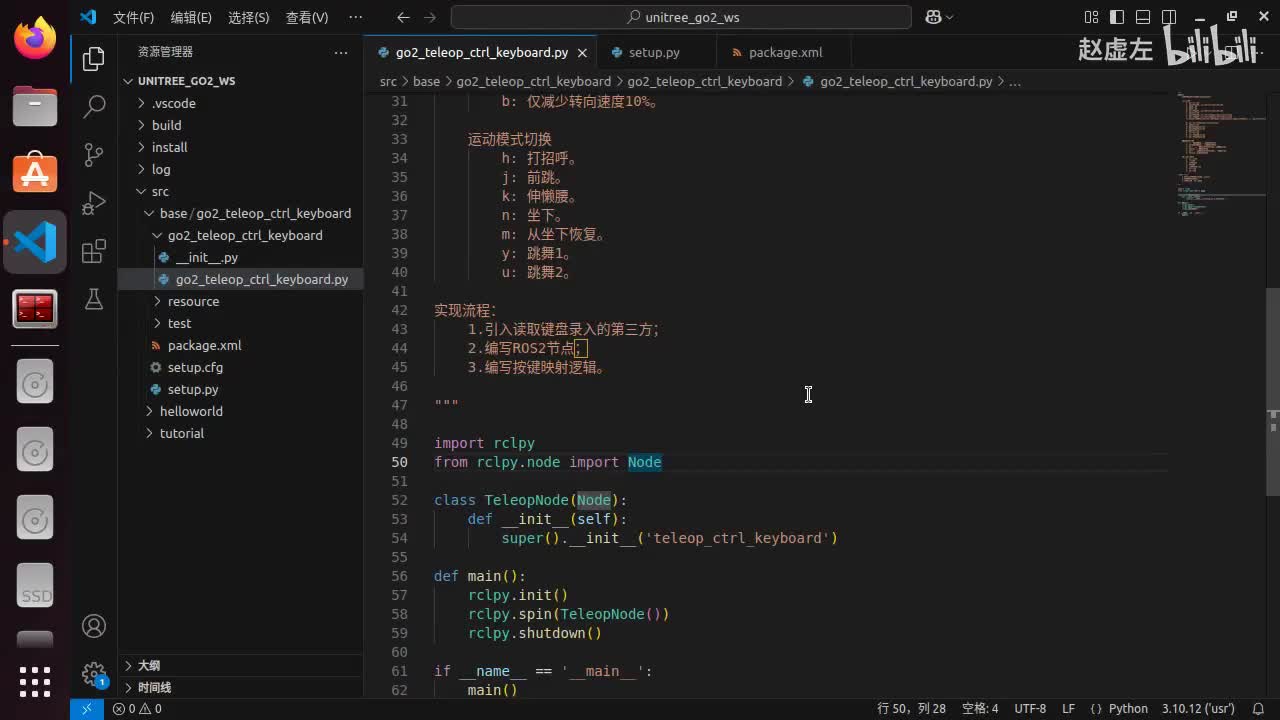Open the Accounts icon in the activity bar
The height and width of the screenshot is (720, 1280).
point(94,626)
